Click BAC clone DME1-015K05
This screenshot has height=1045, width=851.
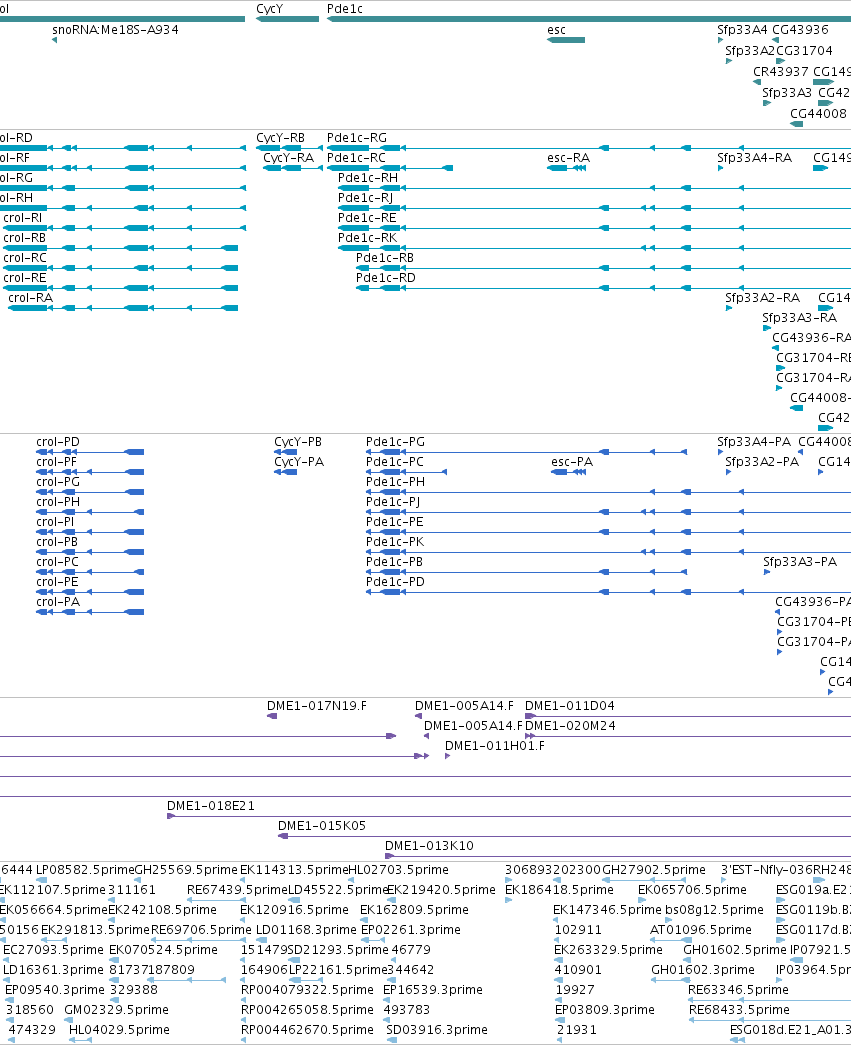point(322,826)
